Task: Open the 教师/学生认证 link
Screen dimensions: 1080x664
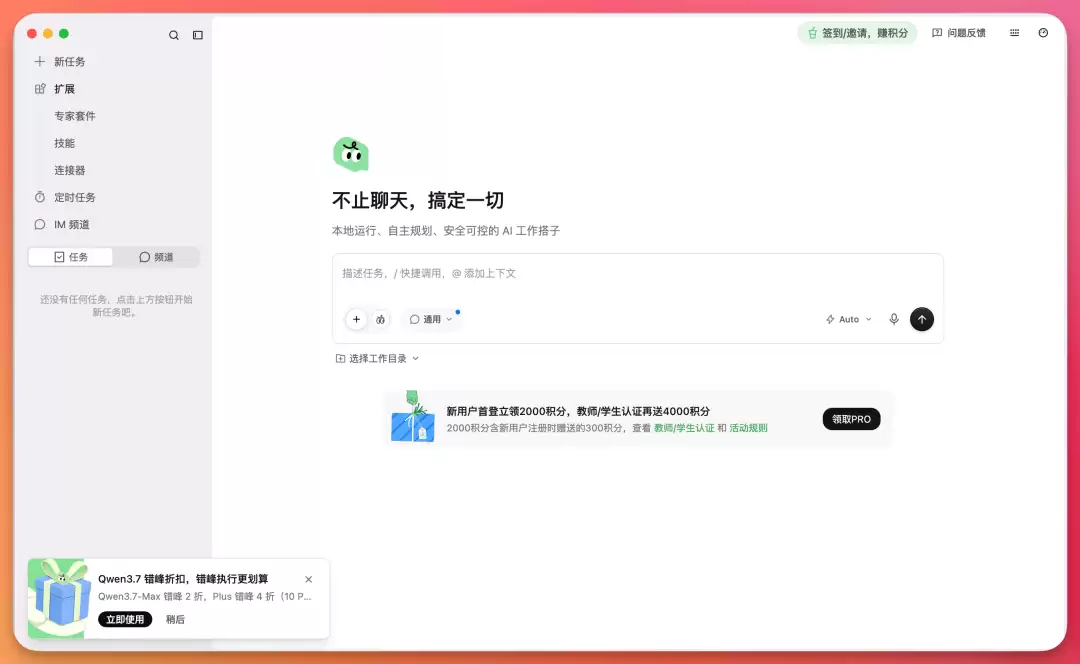Action: (x=684, y=428)
